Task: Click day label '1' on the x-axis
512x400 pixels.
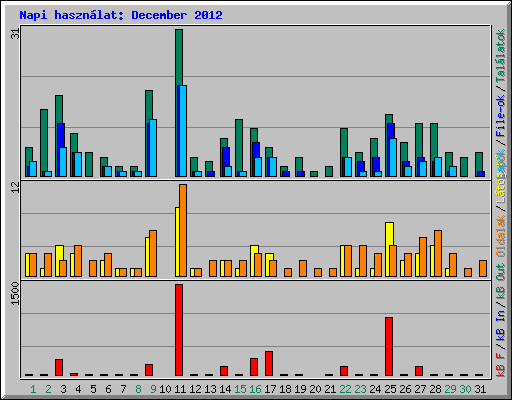Action: [x=33, y=389]
